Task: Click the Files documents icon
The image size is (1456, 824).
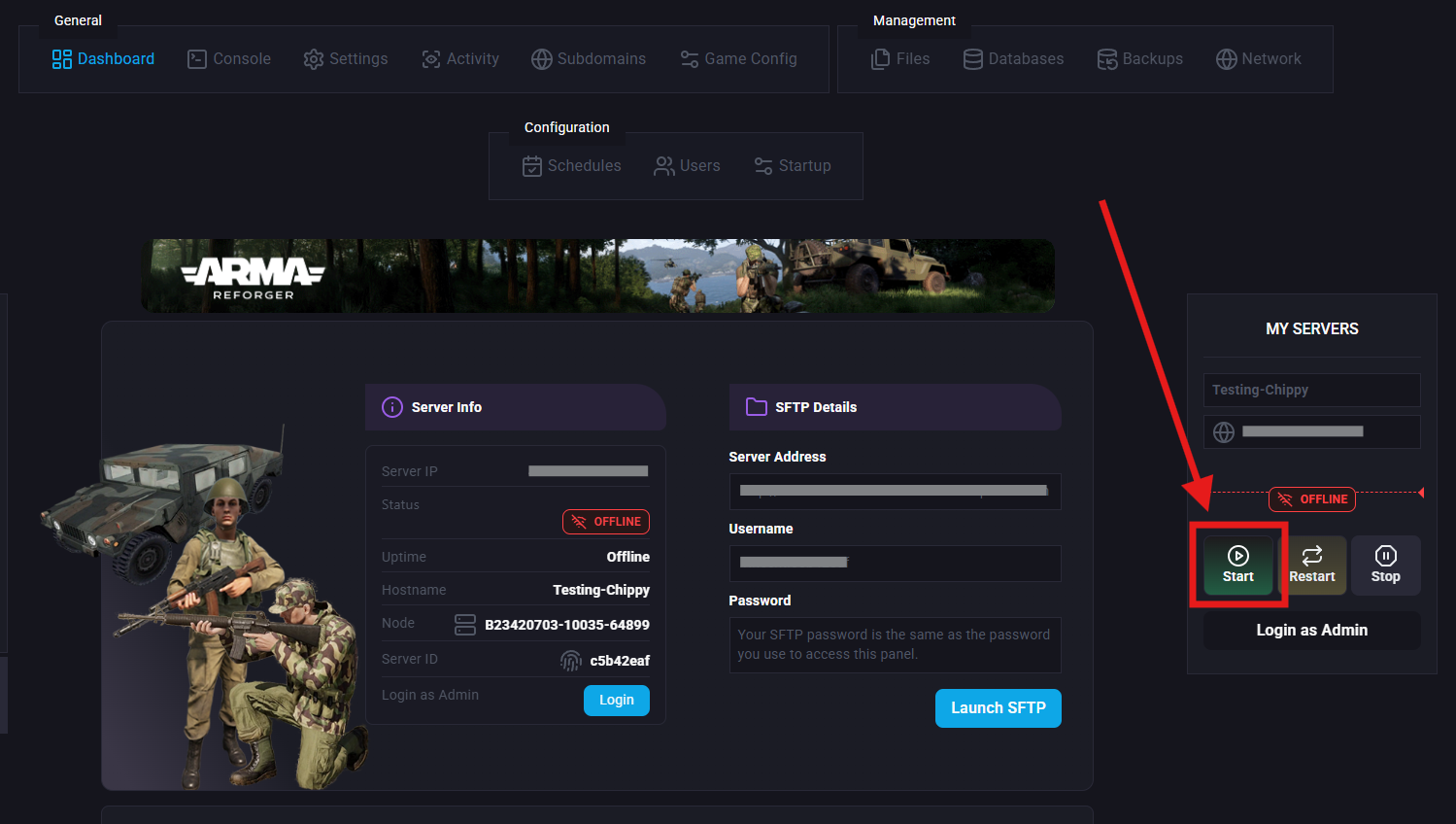Action: coord(881,59)
